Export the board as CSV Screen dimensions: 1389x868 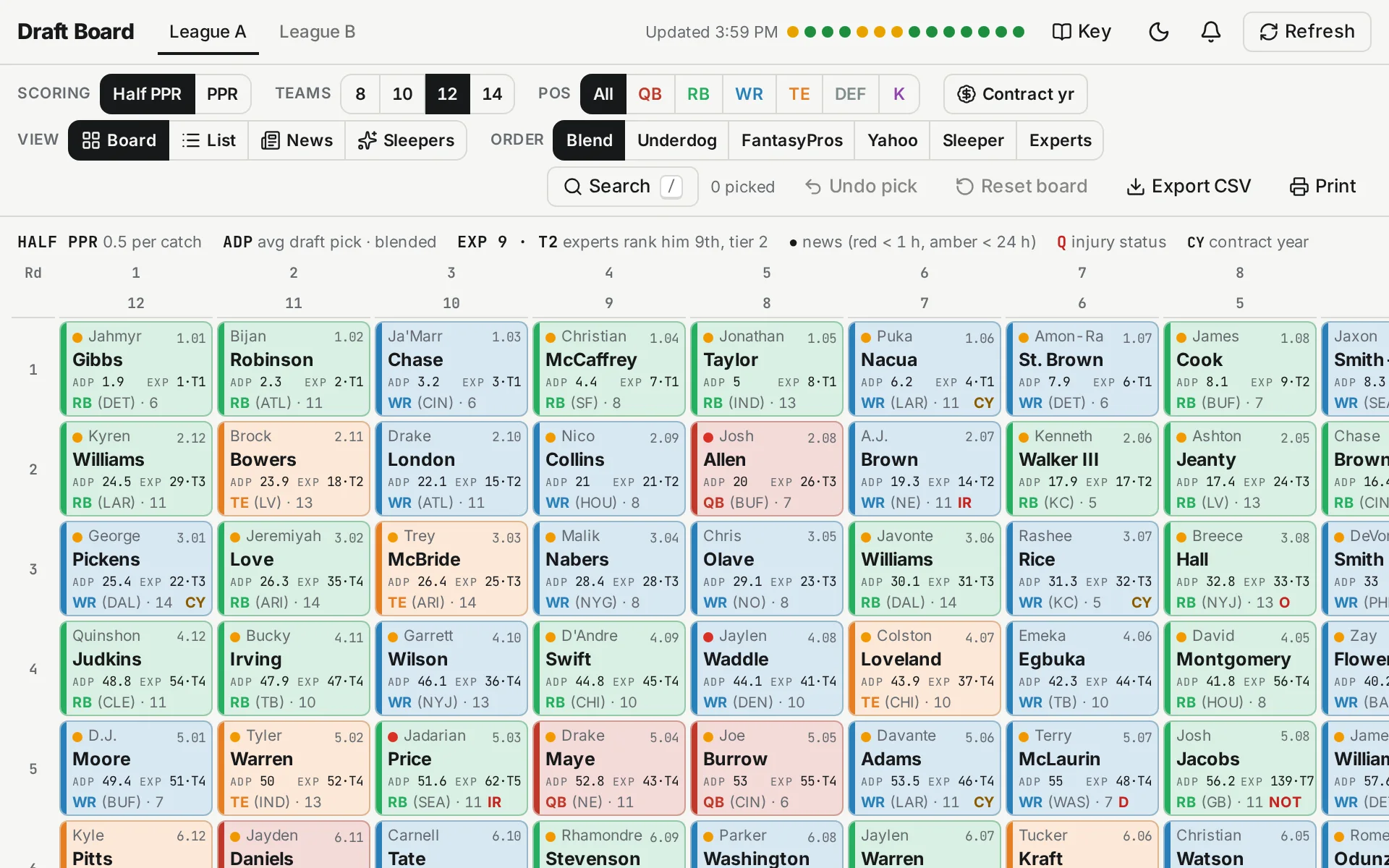coord(1189,187)
